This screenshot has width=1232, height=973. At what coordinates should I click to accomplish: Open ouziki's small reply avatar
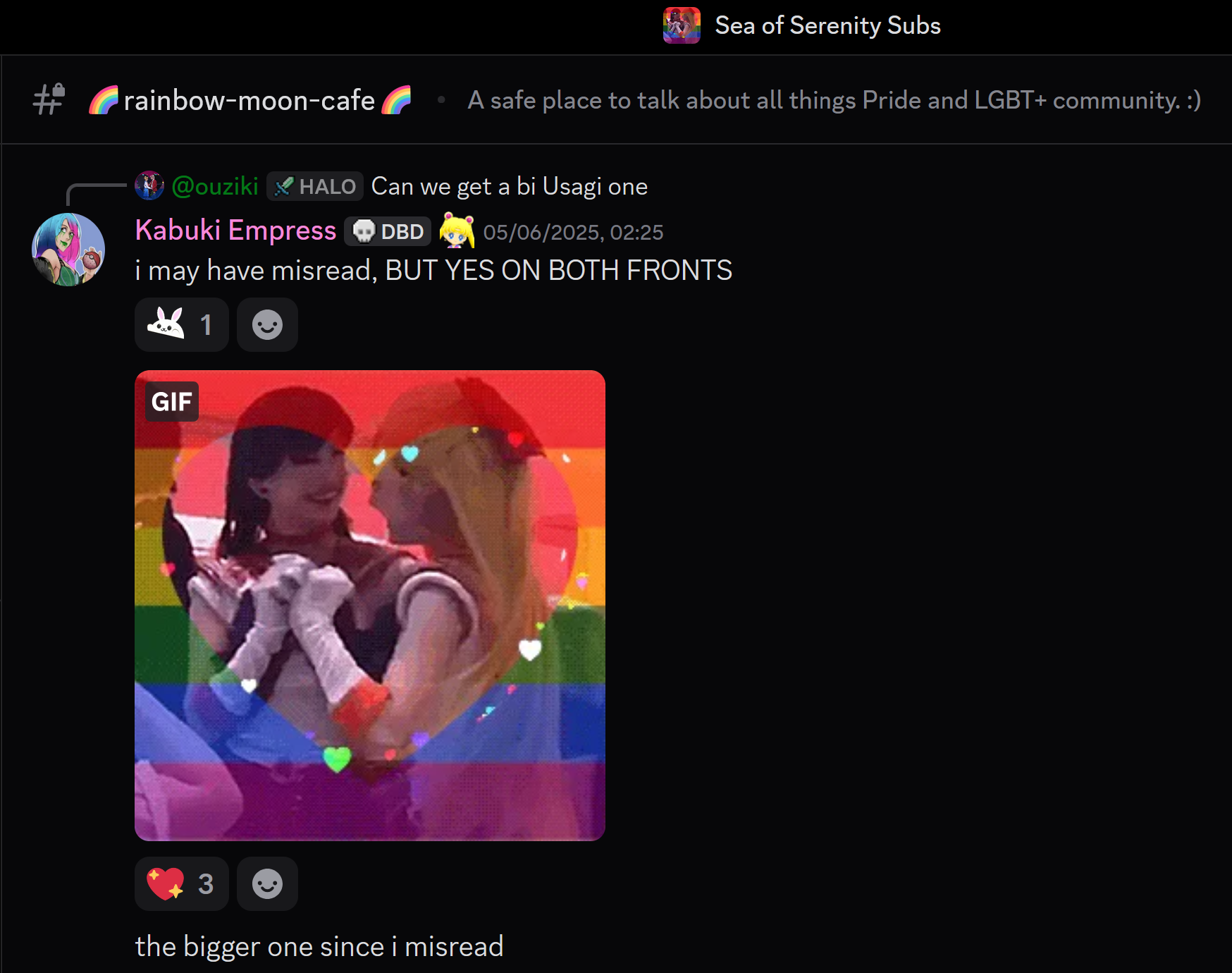coord(149,185)
